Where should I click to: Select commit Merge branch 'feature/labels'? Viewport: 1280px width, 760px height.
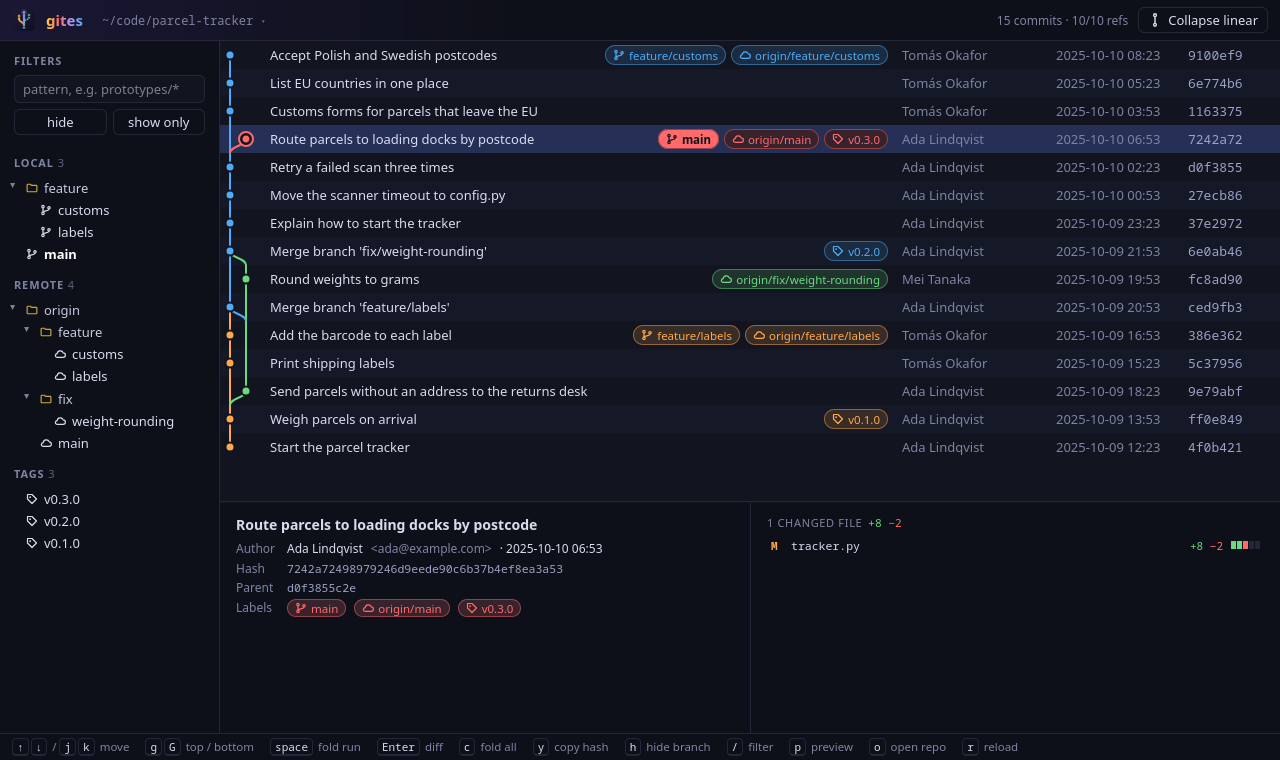point(750,307)
